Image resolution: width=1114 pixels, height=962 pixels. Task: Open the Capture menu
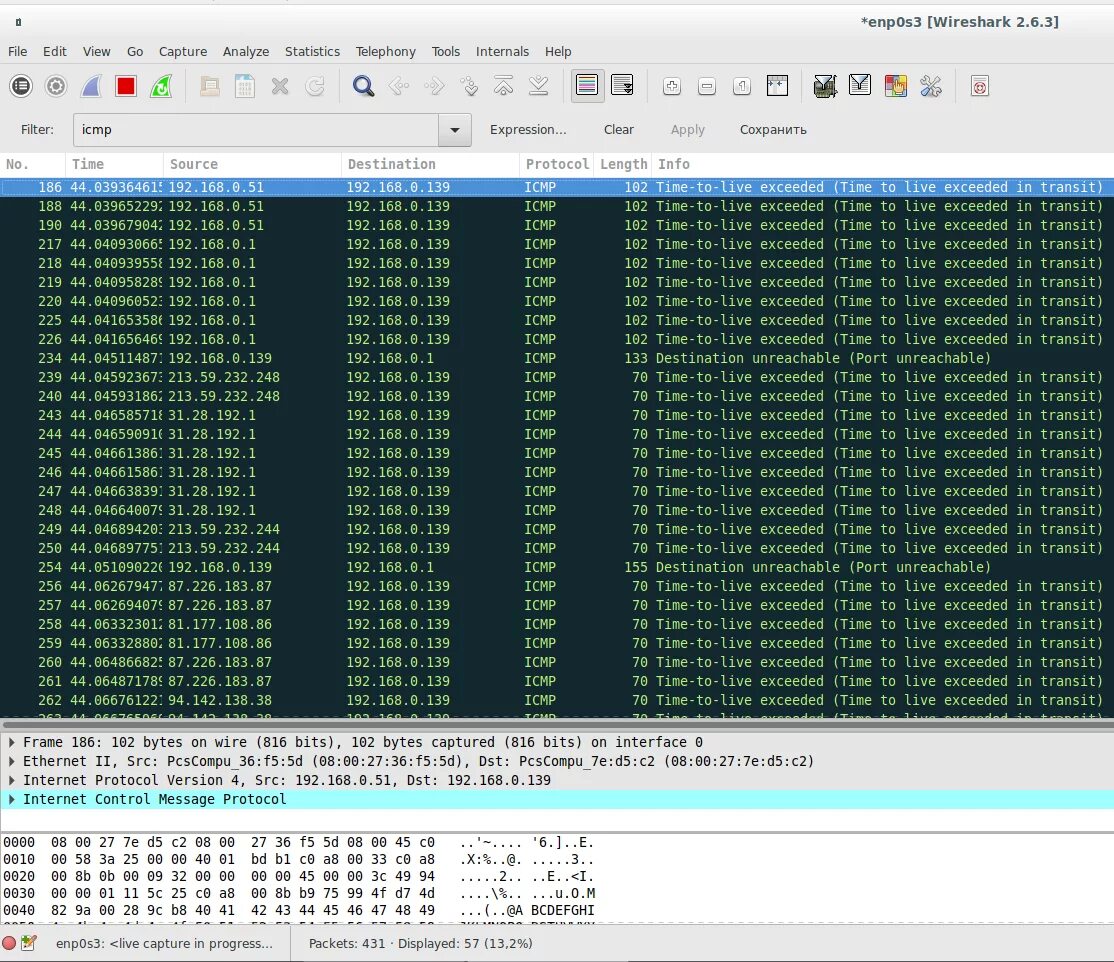pyautogui.click(x=183, y=51)
